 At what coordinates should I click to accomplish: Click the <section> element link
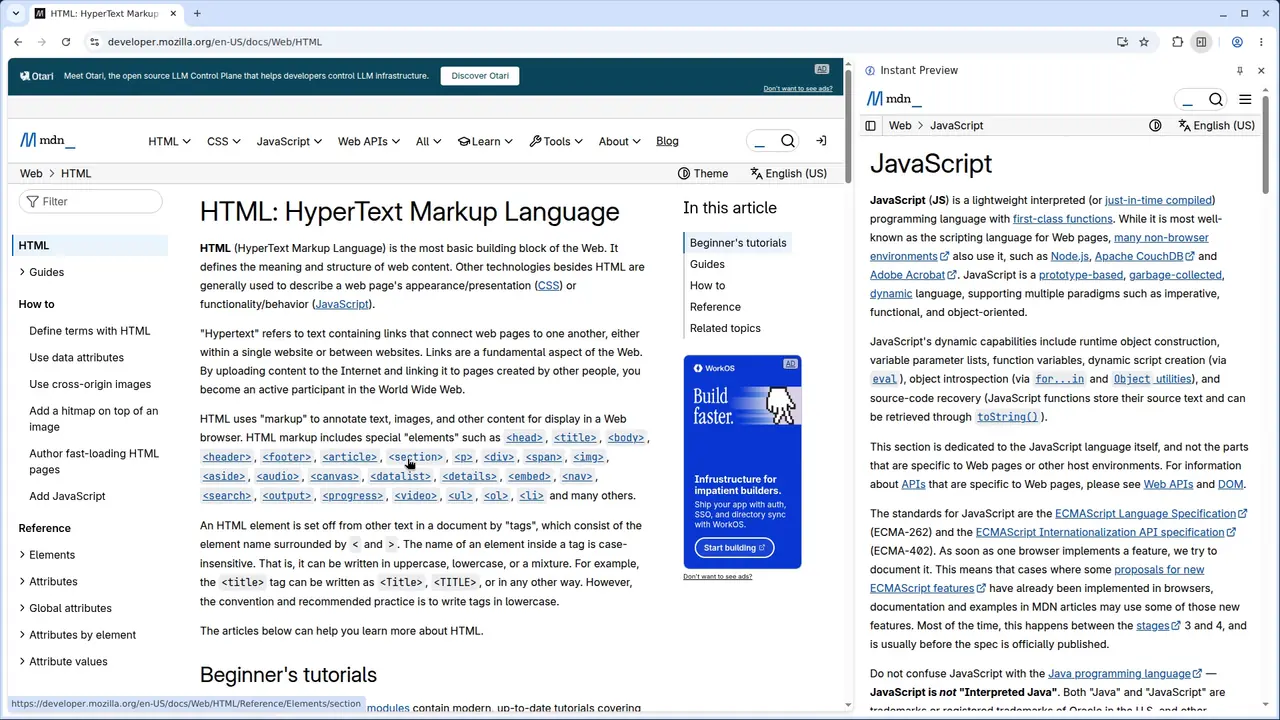coord(415,457)
